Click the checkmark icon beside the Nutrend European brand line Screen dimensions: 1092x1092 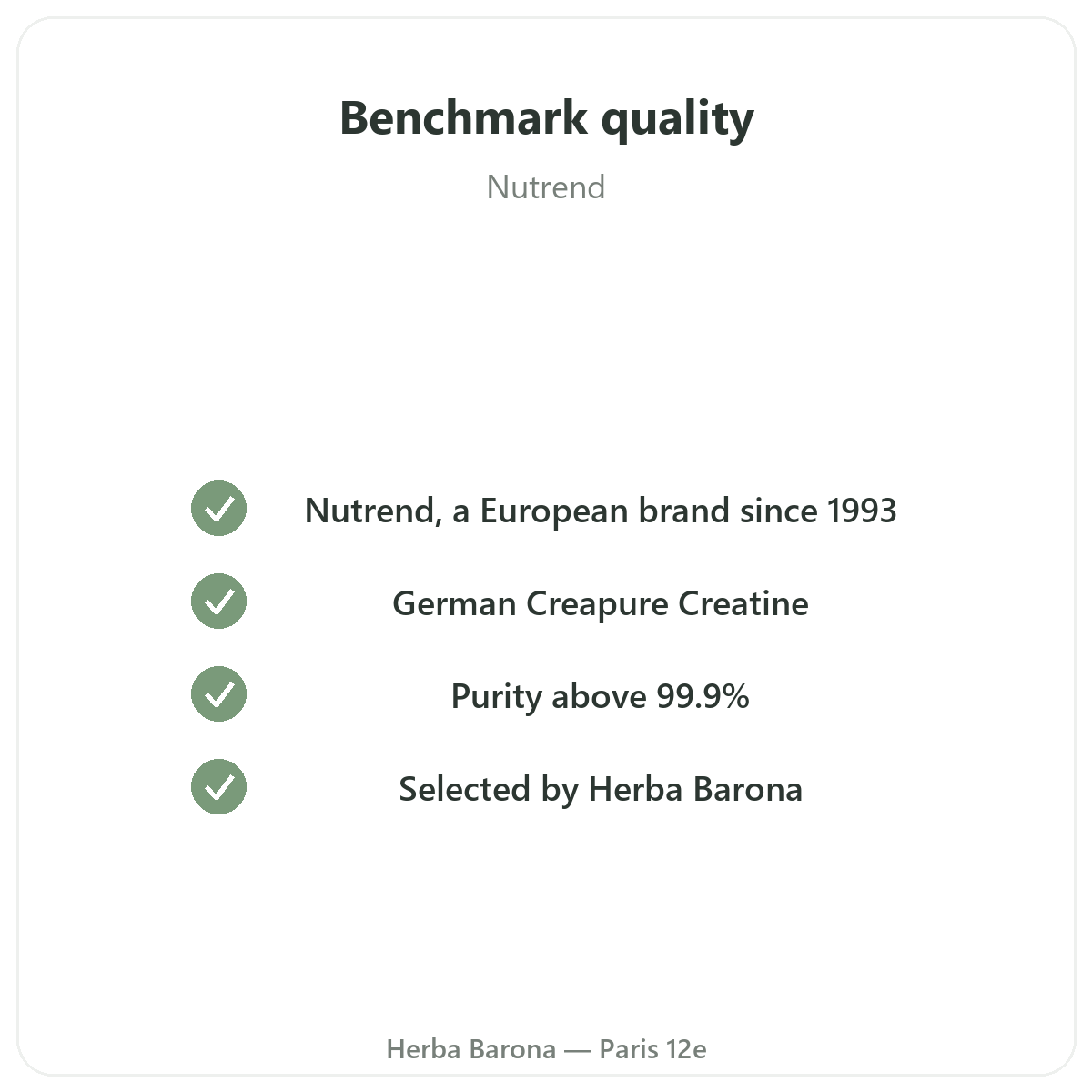point(218,509)
